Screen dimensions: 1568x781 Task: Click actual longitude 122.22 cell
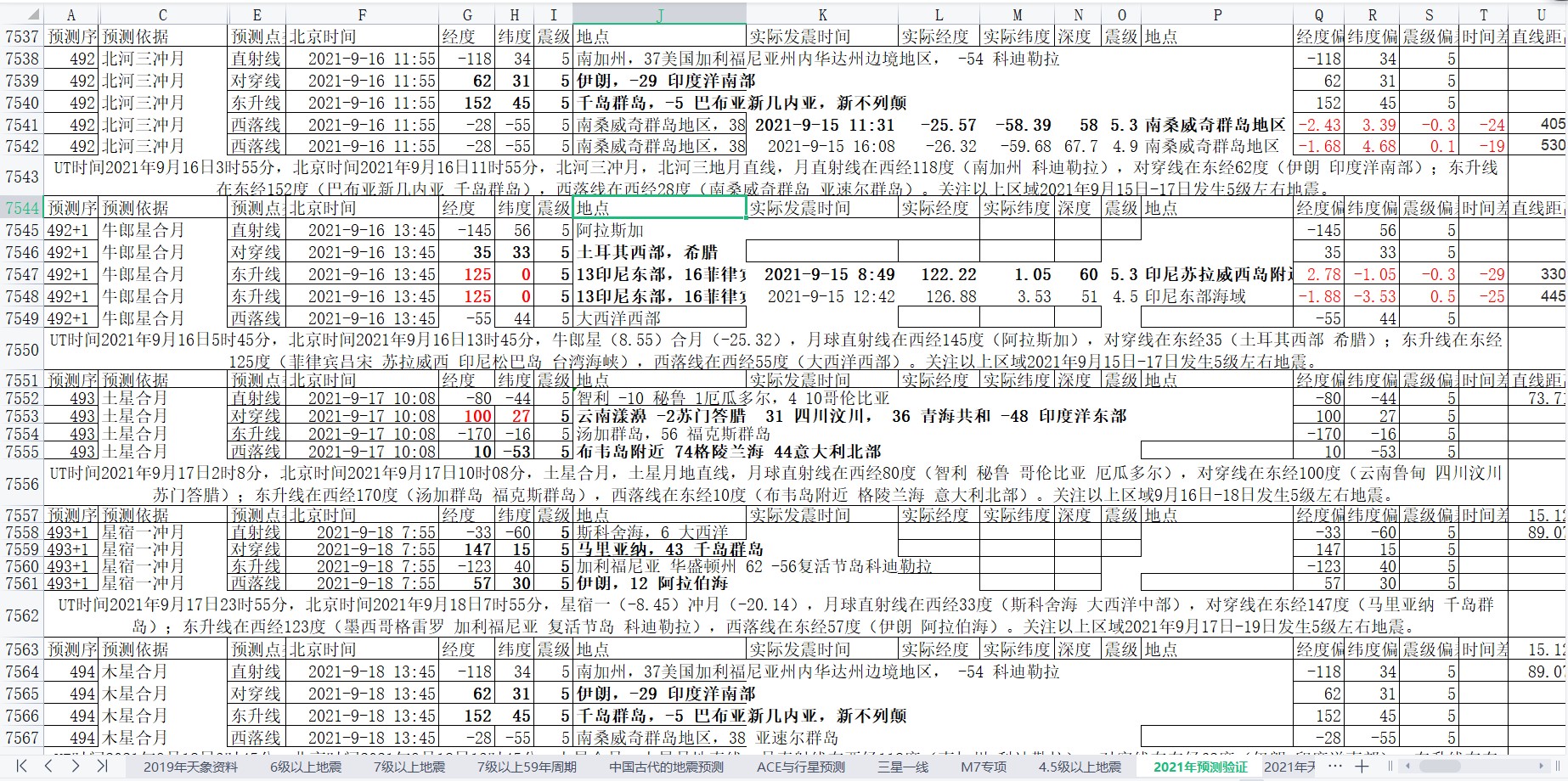(x=939, y=274)
